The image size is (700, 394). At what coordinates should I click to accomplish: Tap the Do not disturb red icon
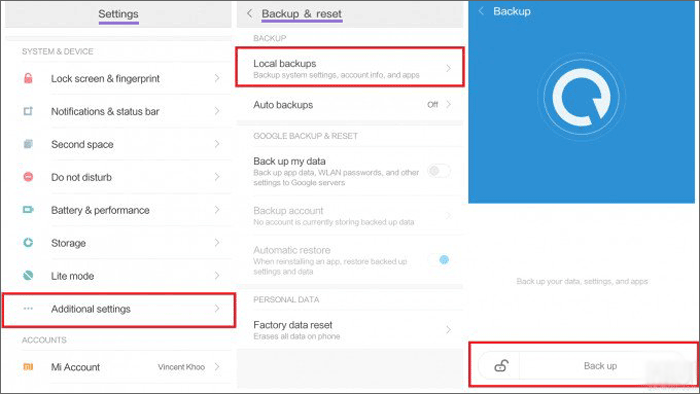(28, 177)
